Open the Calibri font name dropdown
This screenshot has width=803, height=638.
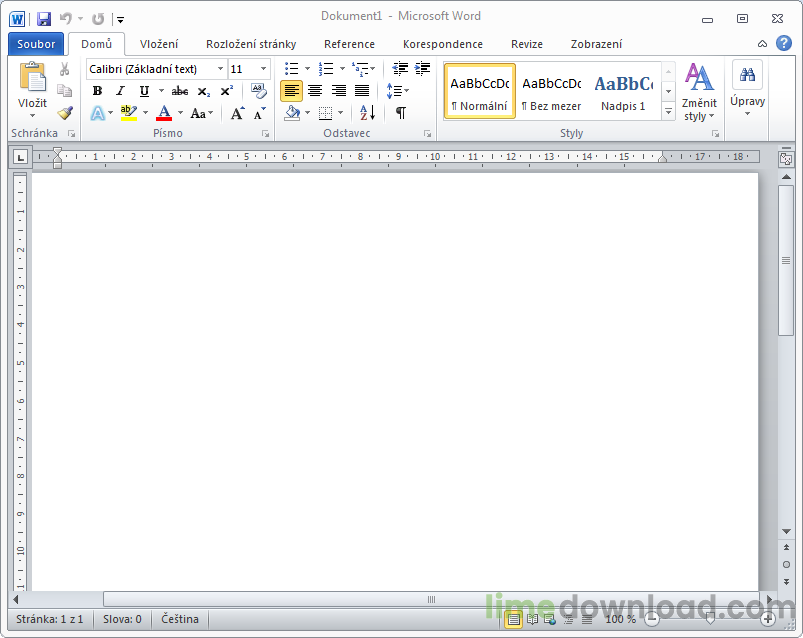point(220,69)
